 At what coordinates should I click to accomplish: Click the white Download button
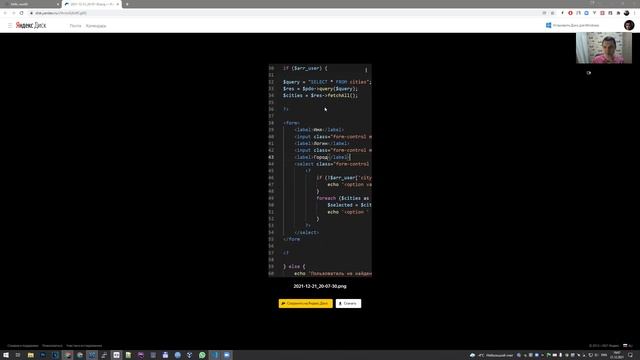pyautogui.click(x=348, y=303)
